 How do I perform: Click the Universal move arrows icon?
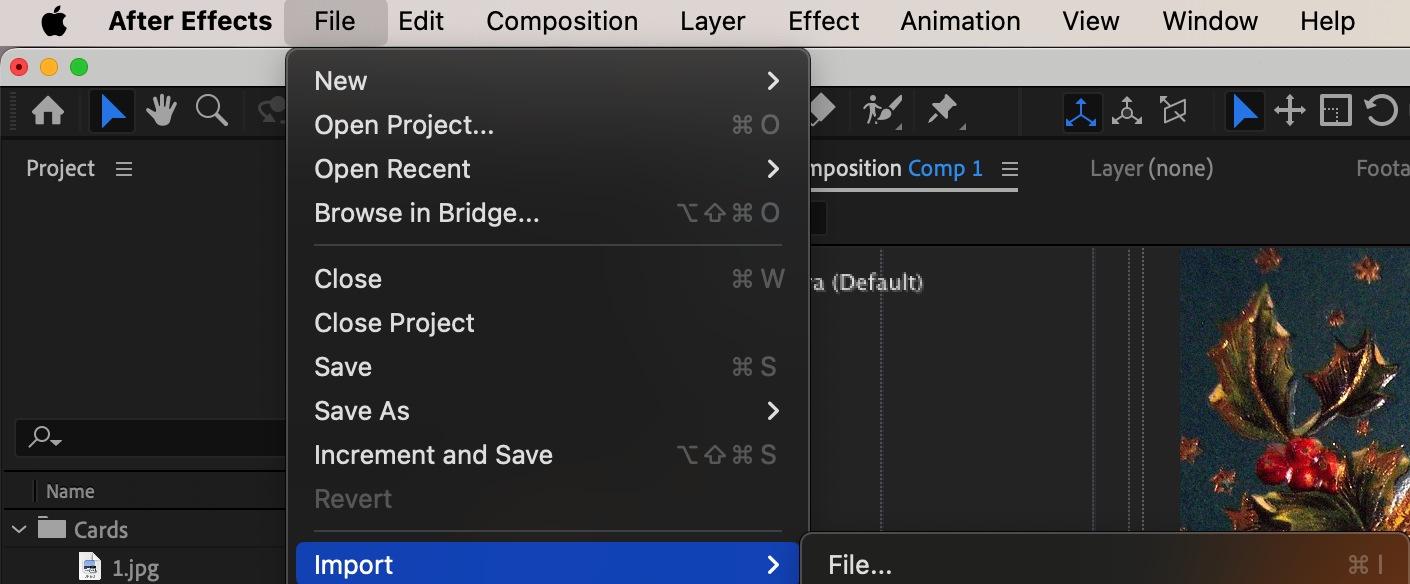click(x=1290, y=111)
